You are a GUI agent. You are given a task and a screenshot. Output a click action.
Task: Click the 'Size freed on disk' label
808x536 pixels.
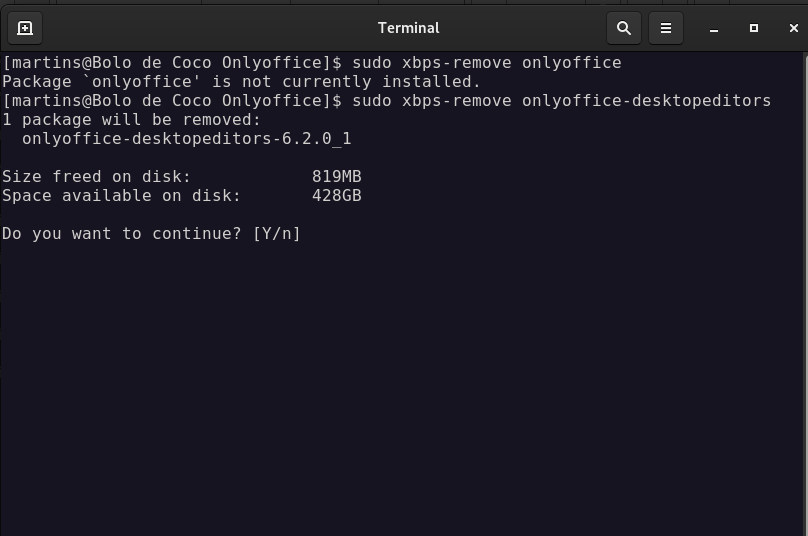pos(96,177)
